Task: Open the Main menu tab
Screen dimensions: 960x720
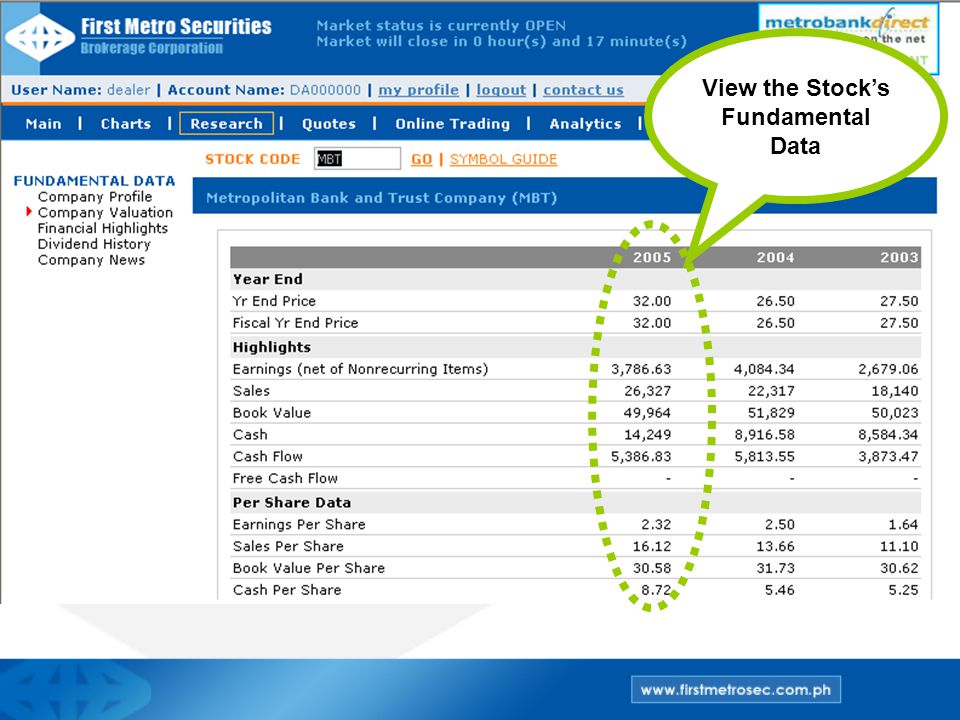Action: (43, 124)
